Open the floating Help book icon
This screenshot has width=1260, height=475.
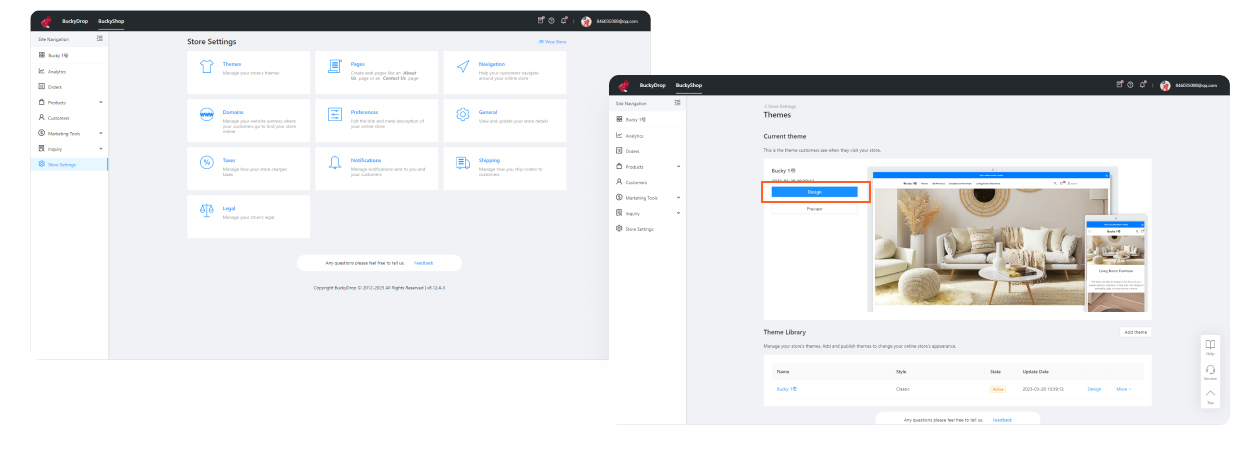[x=1210, y=346]
